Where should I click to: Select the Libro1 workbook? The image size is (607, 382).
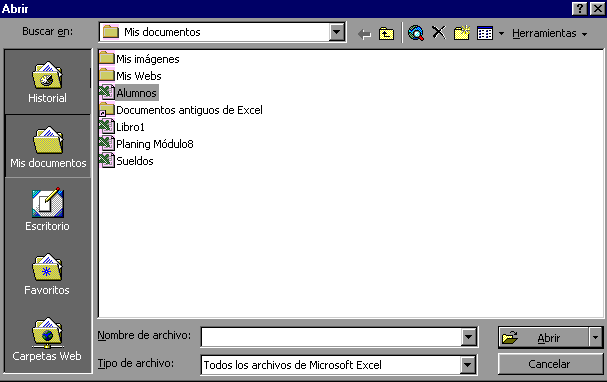coord(122,127)
